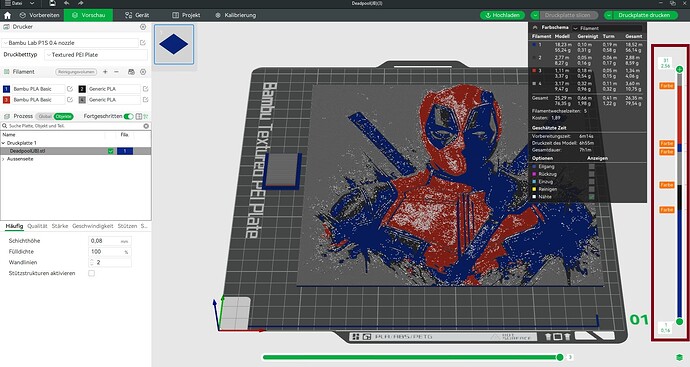The height and width of the screenshot is (367, 690).
Task: Open printer settings gear icon
Action: 143,27
